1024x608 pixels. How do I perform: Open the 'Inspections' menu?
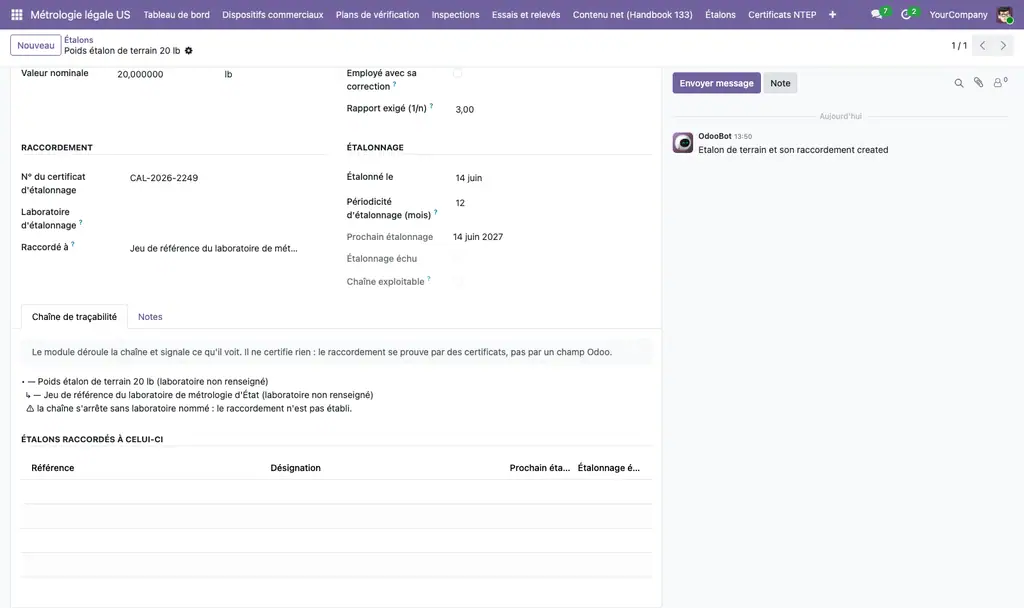coord(455,14)
